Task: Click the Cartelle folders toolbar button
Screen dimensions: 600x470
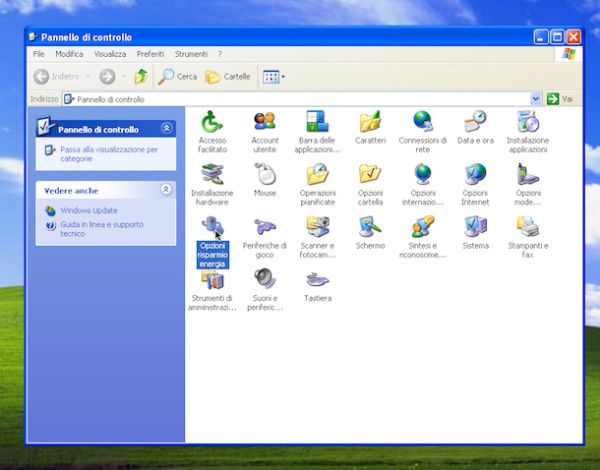Action: point(228,76)
